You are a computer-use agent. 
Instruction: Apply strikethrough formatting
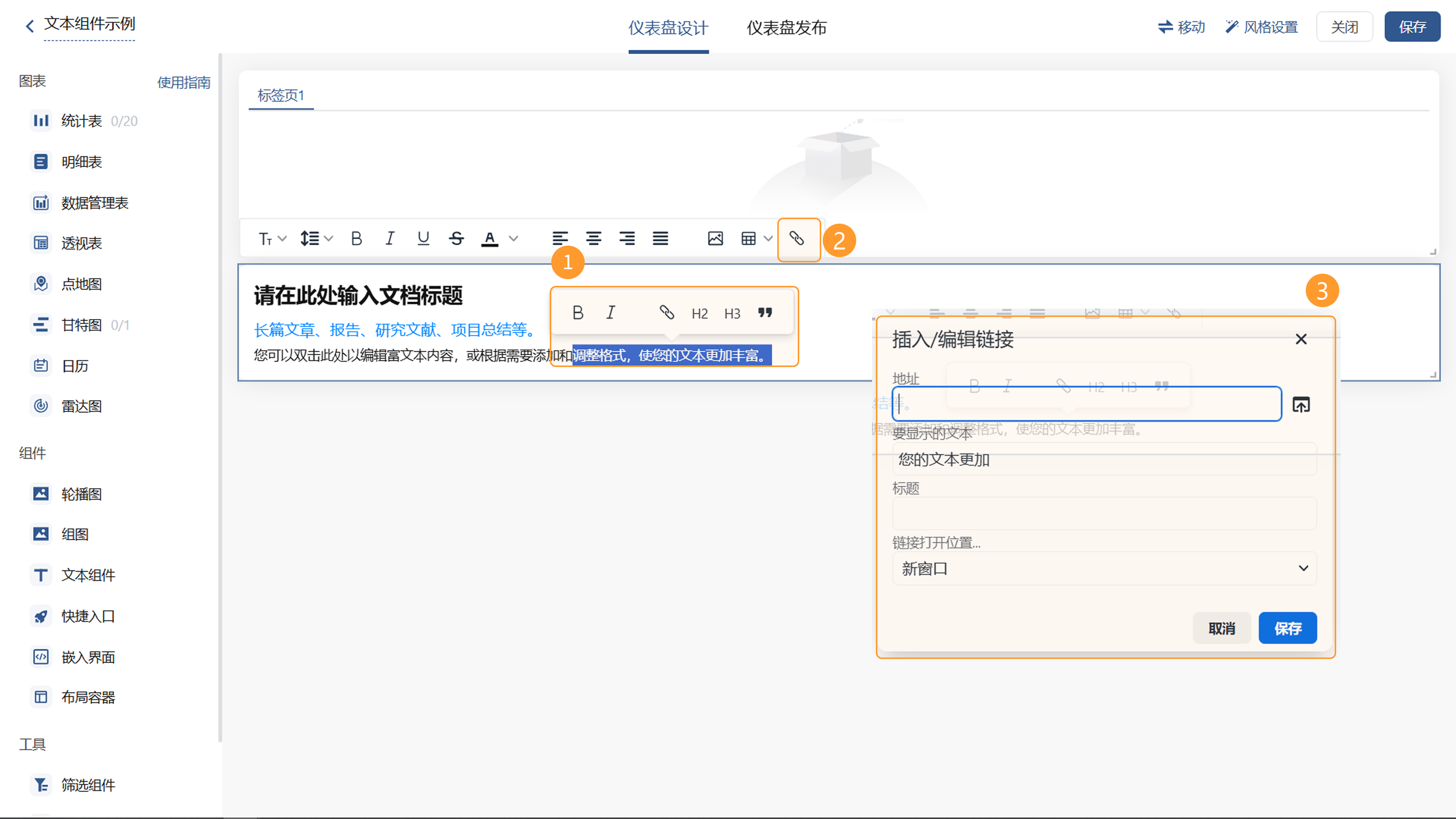point(456,238)
